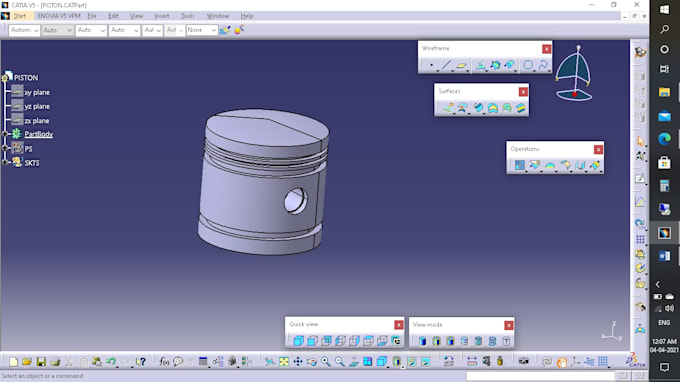The width and height of the screenshot is (680, 382).
Task: Open Word from Windows taskbar
Action: (x=664, y=256)
